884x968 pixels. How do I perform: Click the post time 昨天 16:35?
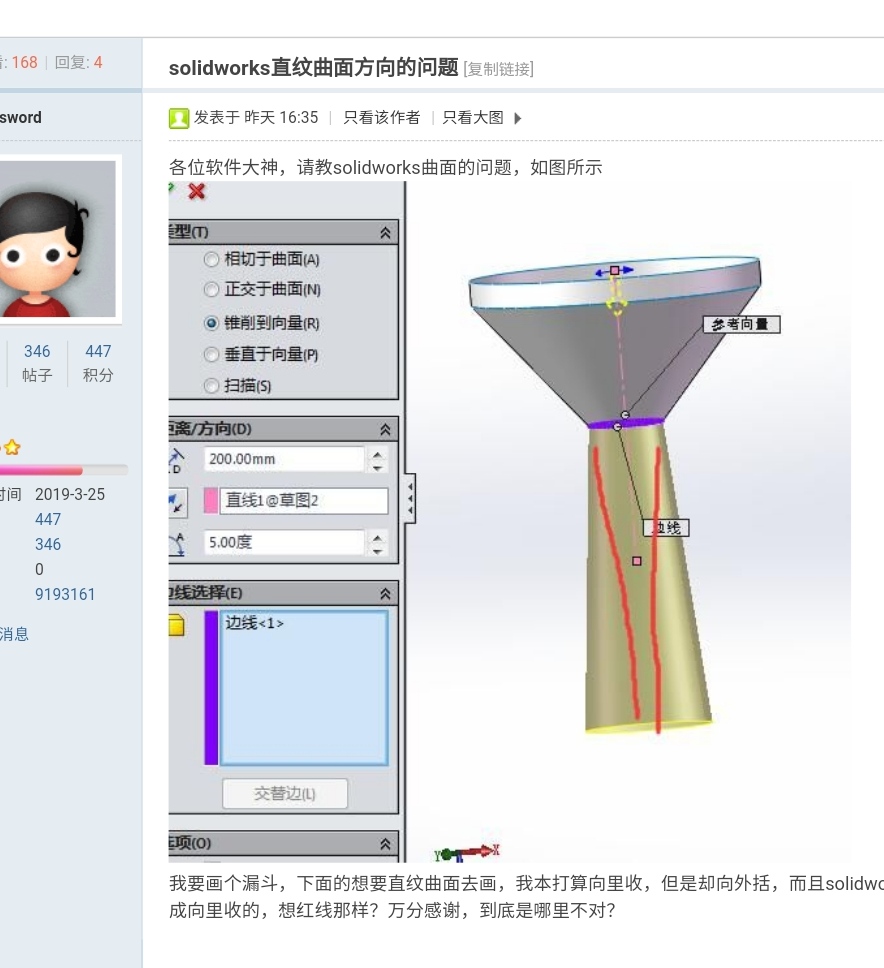(x=281, y=118)
